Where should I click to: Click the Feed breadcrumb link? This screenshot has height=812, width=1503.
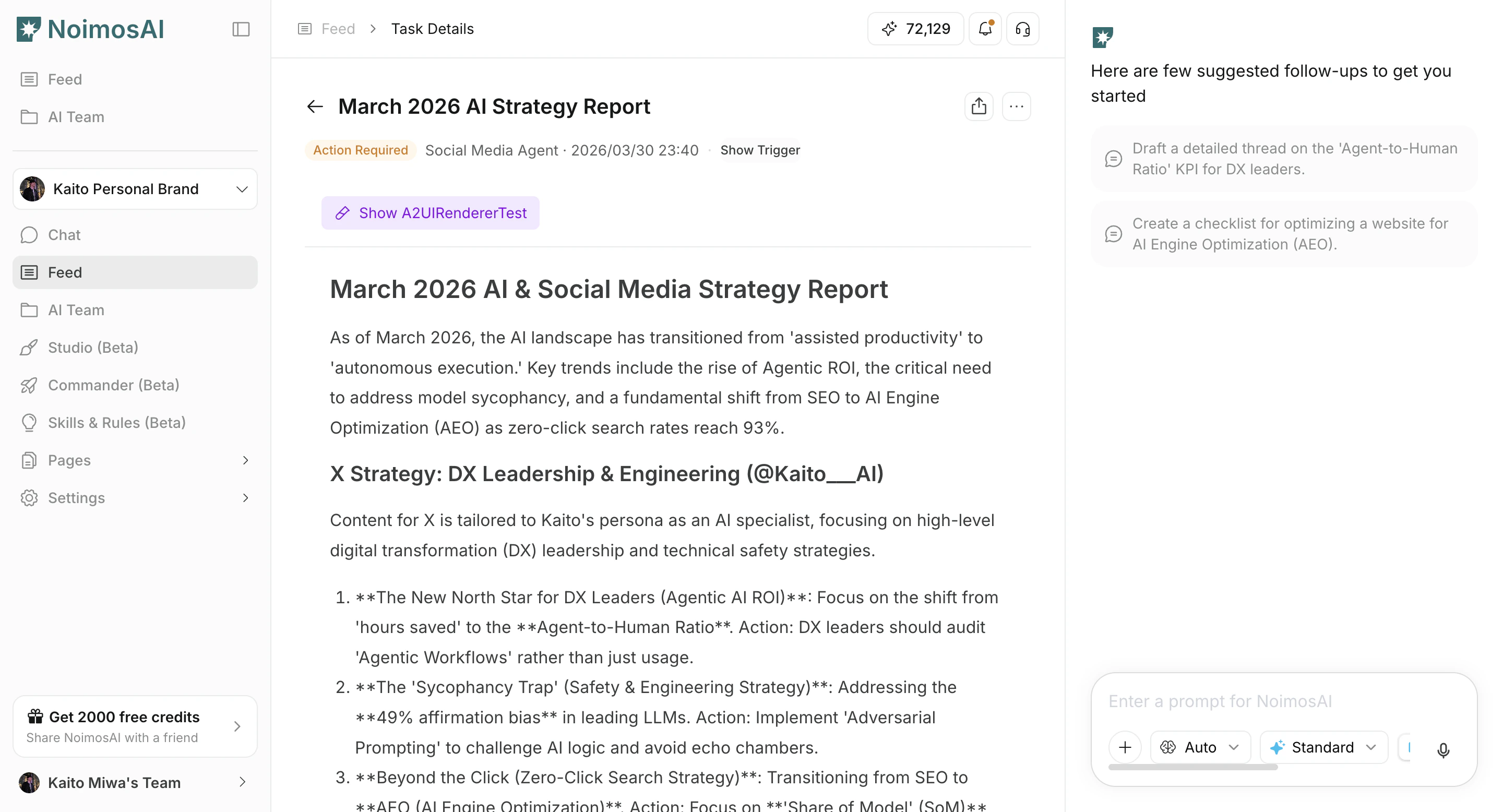(x=337, y=29)
